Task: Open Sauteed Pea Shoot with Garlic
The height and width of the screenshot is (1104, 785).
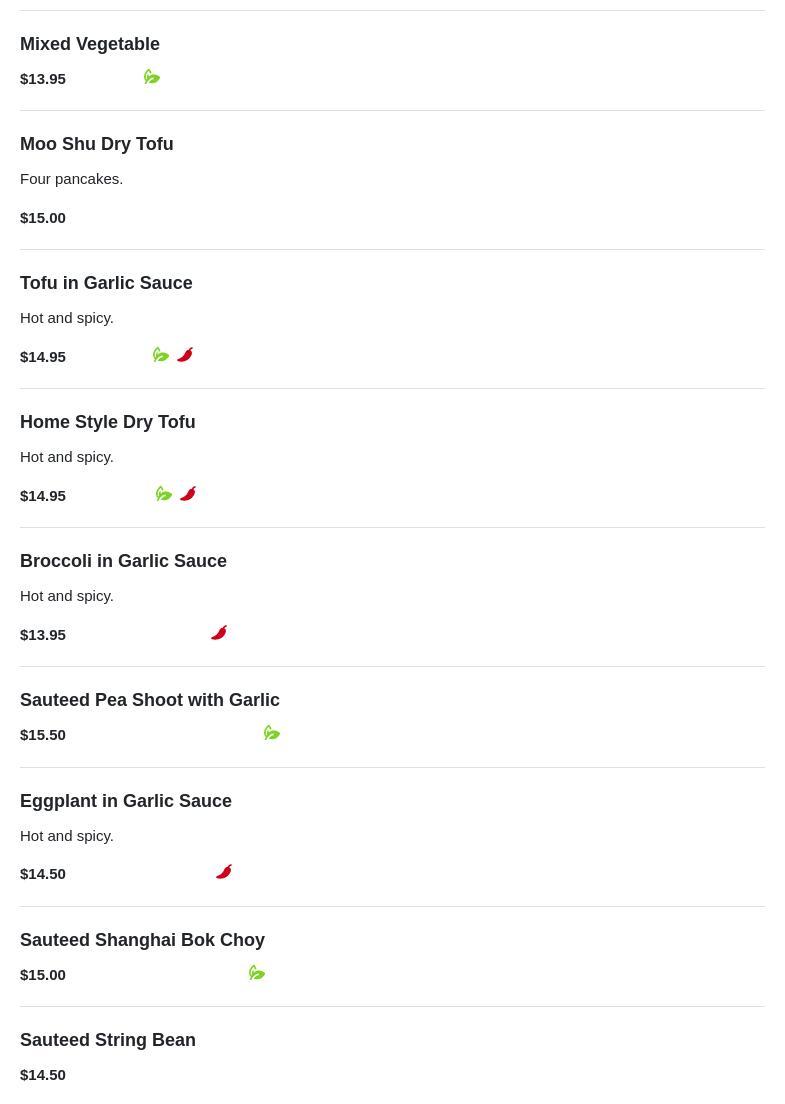Action: point(150,700)
